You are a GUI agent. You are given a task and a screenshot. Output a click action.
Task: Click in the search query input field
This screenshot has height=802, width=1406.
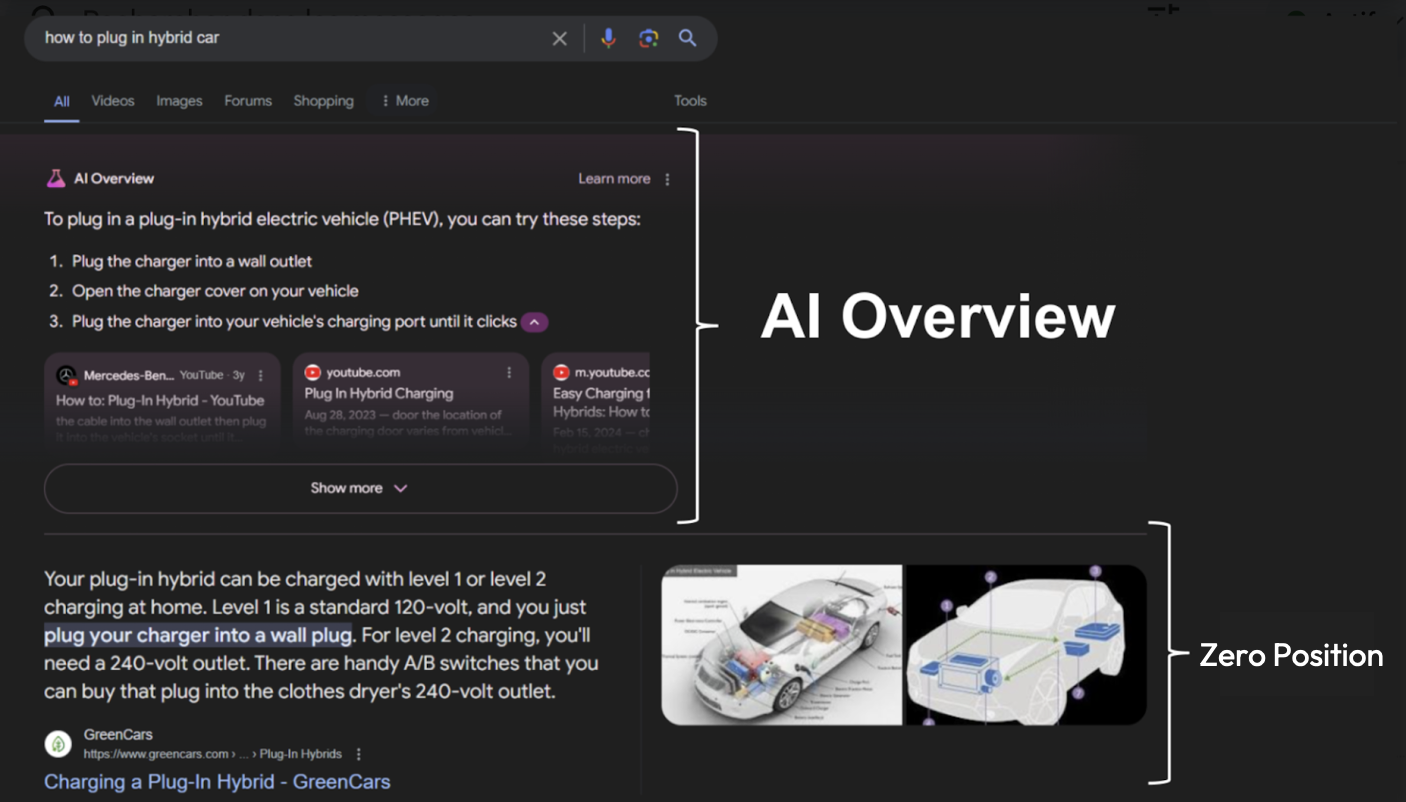(290, 38)
